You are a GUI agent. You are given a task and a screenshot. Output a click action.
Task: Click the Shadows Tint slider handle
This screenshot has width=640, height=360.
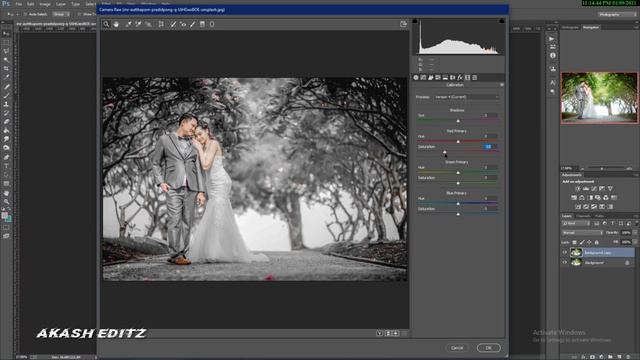point(458,121)
